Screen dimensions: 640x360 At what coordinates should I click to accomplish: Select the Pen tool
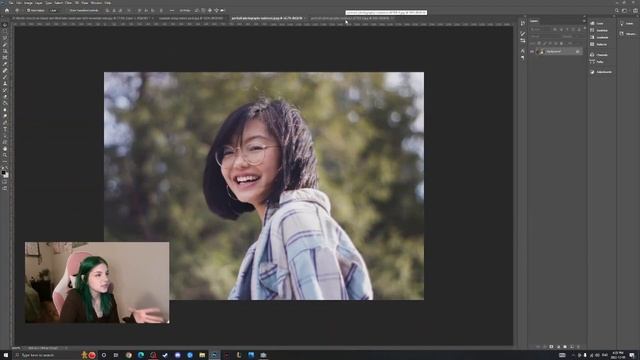[5, 122]
